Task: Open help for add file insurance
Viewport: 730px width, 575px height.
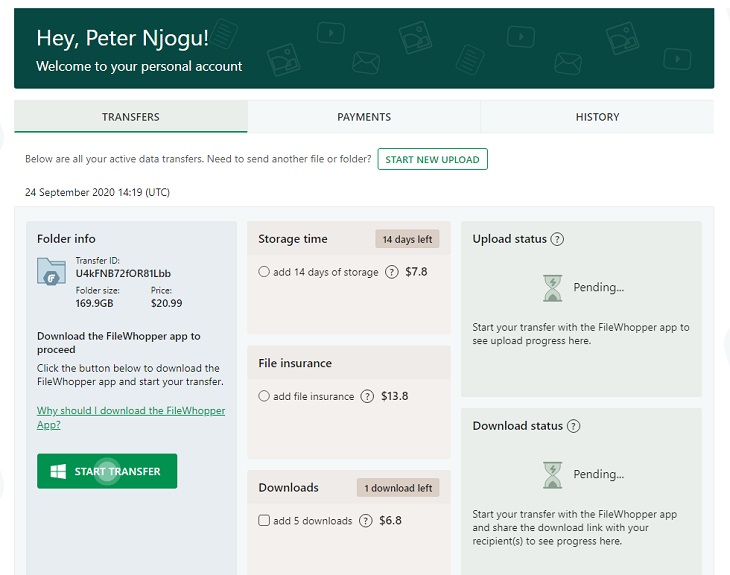Action: click(x=367, y=396)
